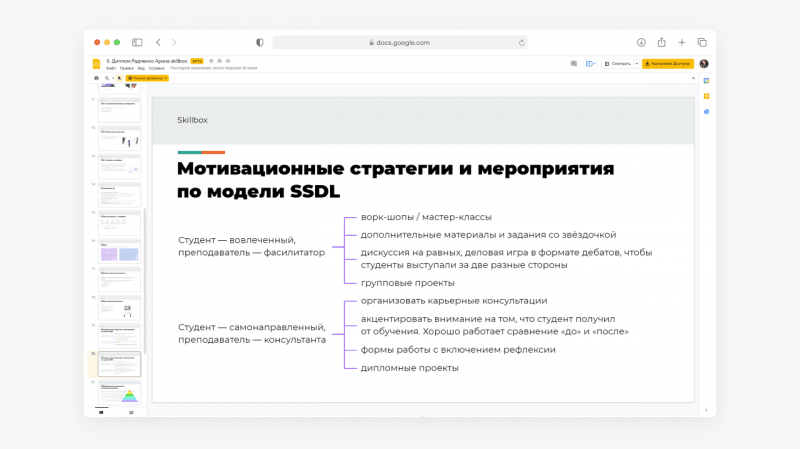Viewport: 800px width, 449px height.
Task: Select slide 11 thumbnail
Action: pos(119,110)
